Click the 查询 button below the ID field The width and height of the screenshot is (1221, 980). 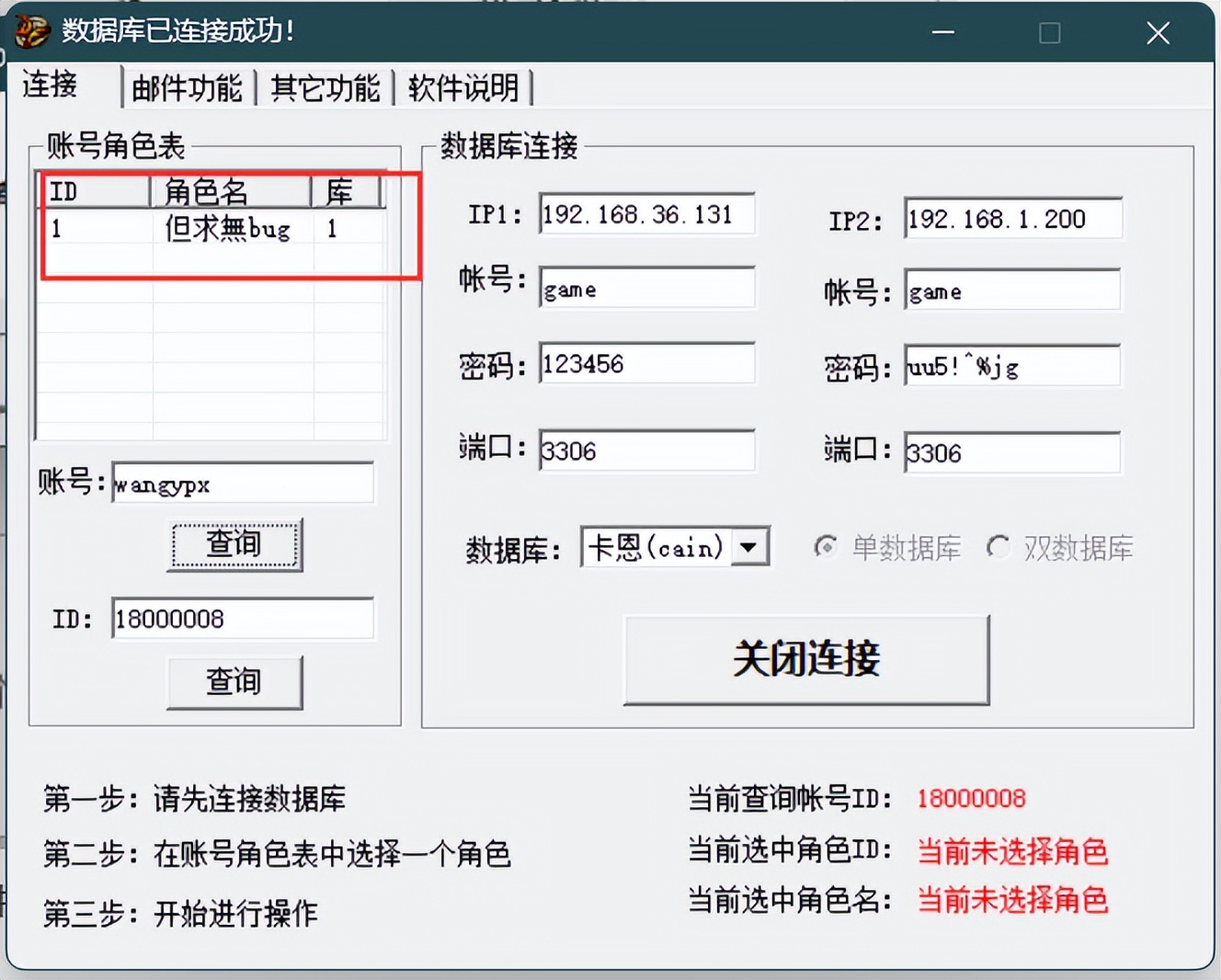234,682
